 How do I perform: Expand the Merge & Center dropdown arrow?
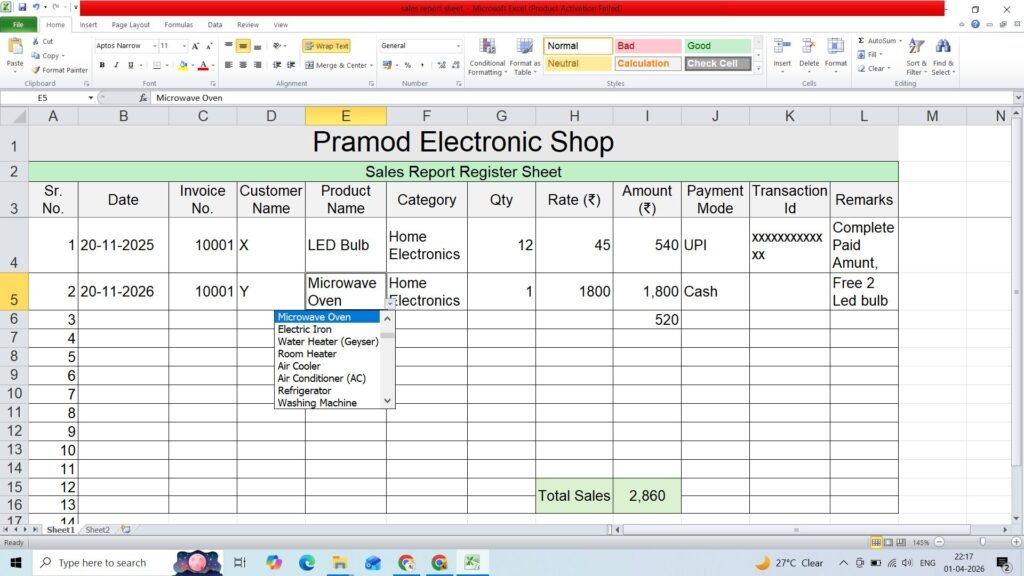tap(372, 65)
